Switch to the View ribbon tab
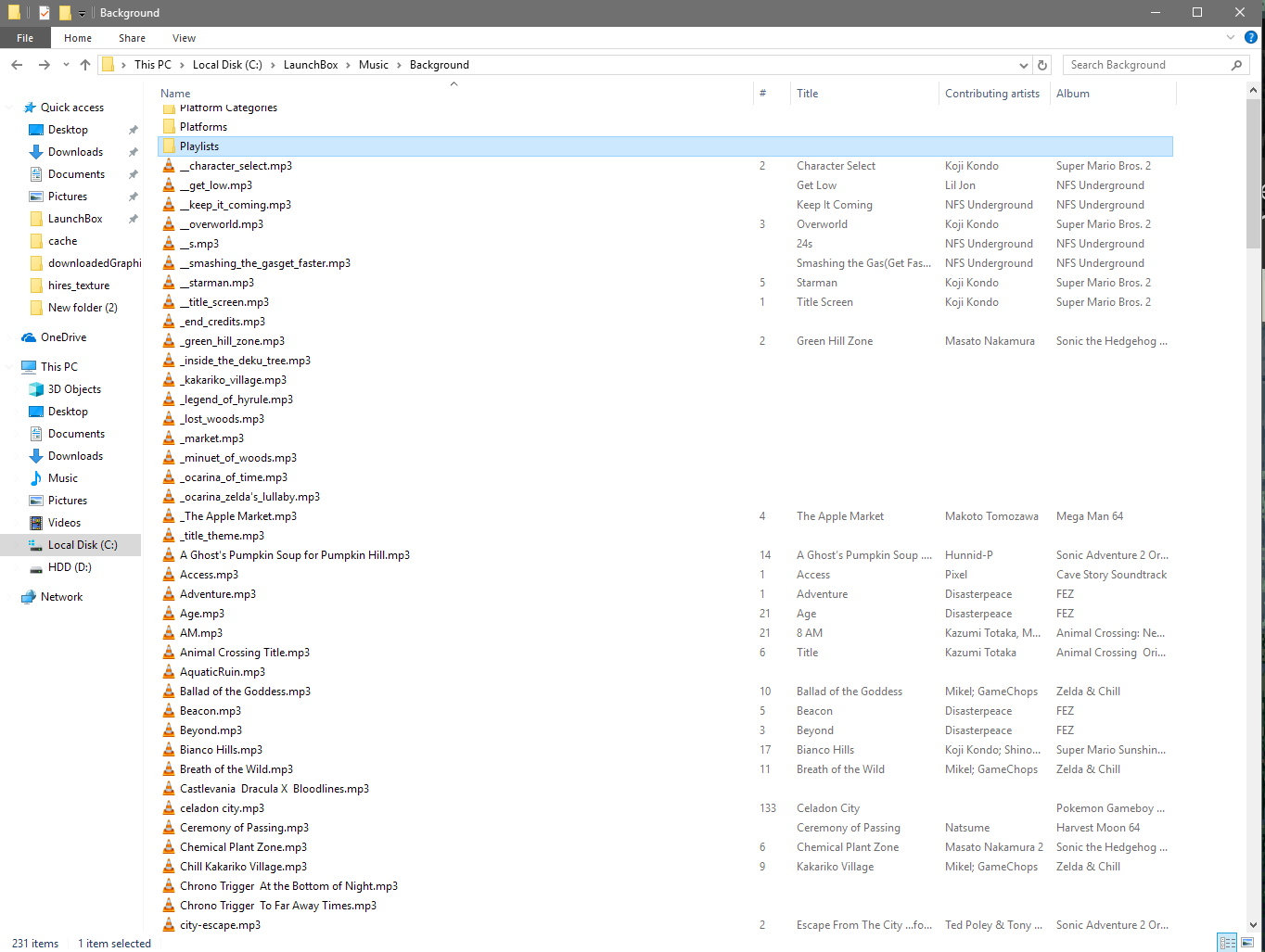 click(184, 38)
